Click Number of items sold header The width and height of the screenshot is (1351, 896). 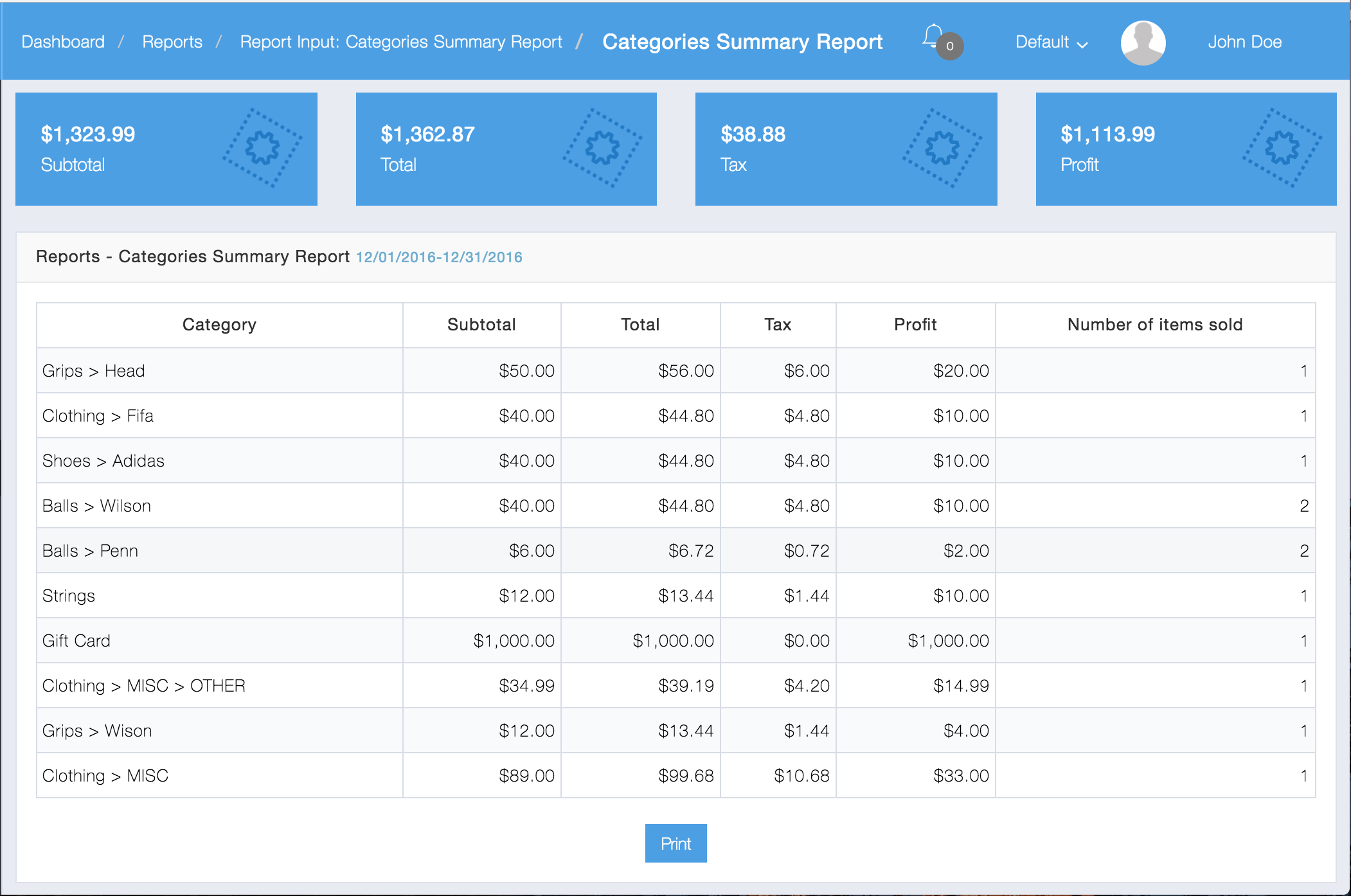point(1155,325)
